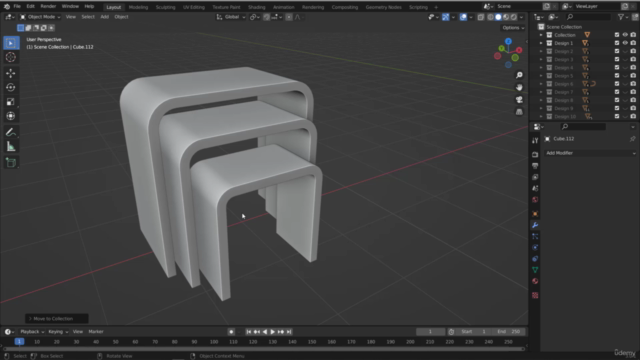Screen dimensions: 640x360
Task: Select the Measure tool
Action: coord(11,147)
